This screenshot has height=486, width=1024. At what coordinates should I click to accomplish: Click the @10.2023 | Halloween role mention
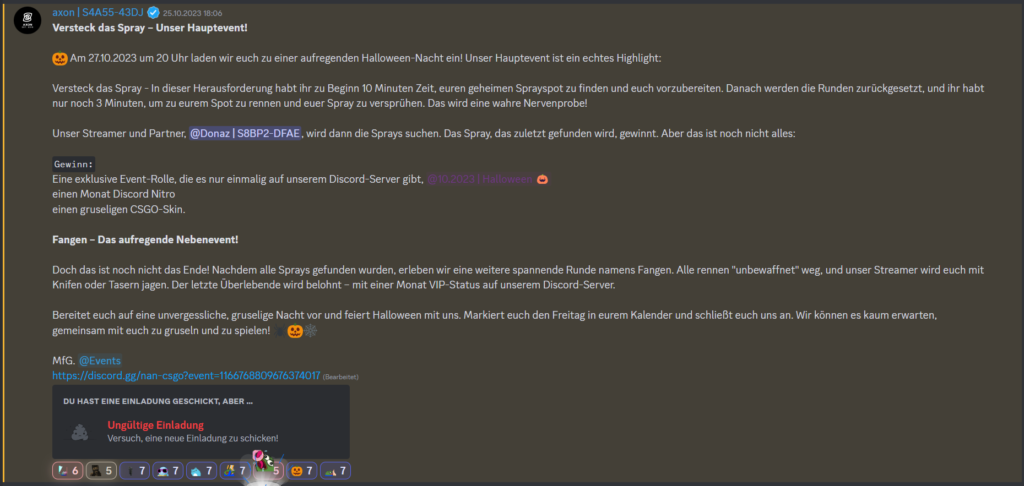(x=480, y=179)
